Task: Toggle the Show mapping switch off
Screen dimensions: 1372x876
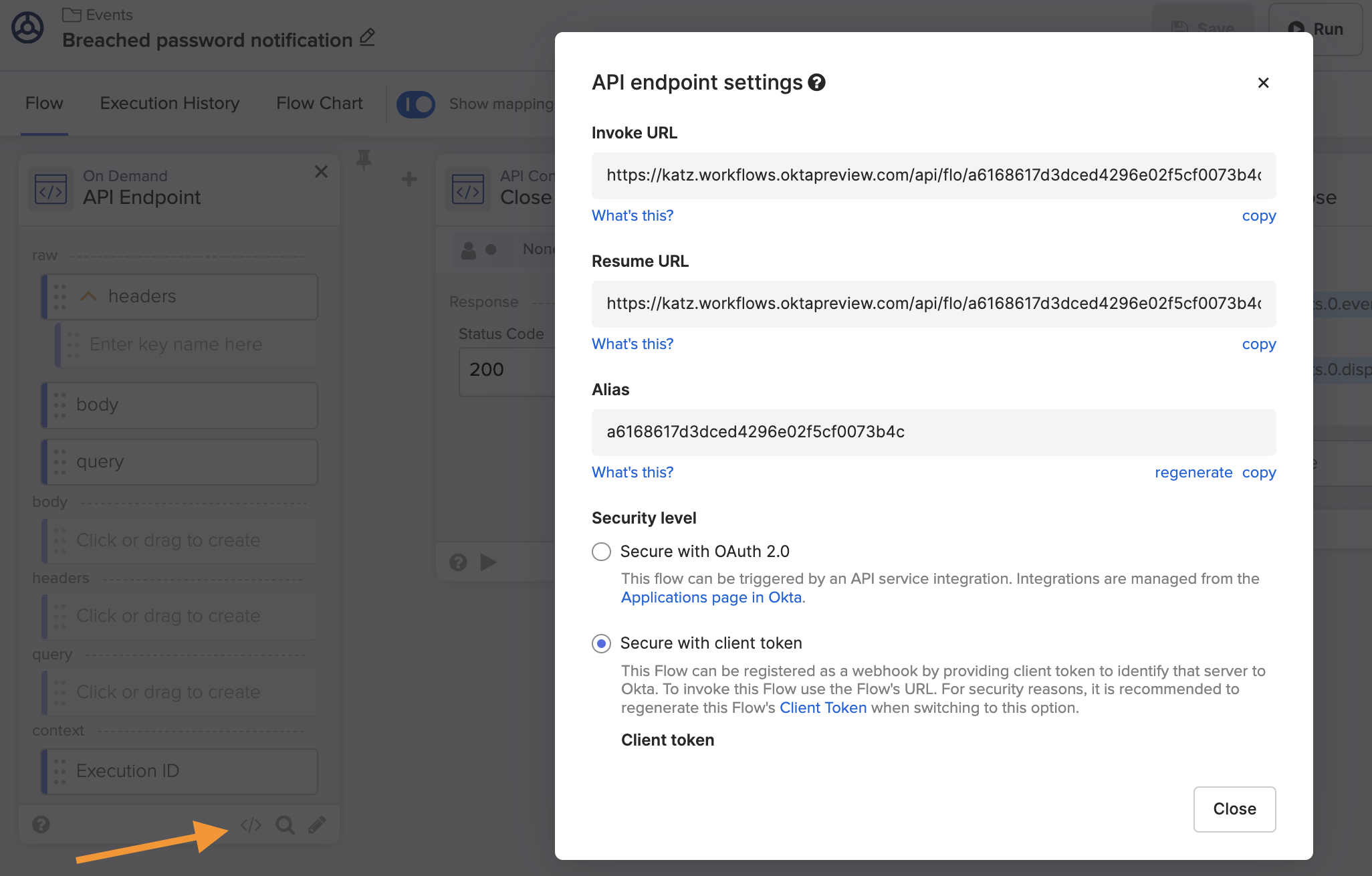Action: (x=416, y=104)
